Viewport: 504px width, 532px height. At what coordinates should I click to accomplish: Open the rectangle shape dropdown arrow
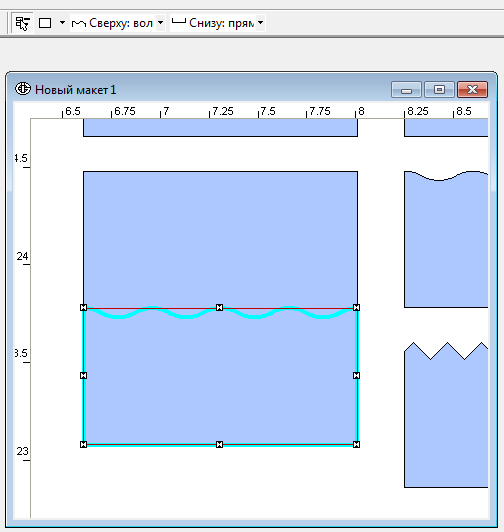[62, 23]
